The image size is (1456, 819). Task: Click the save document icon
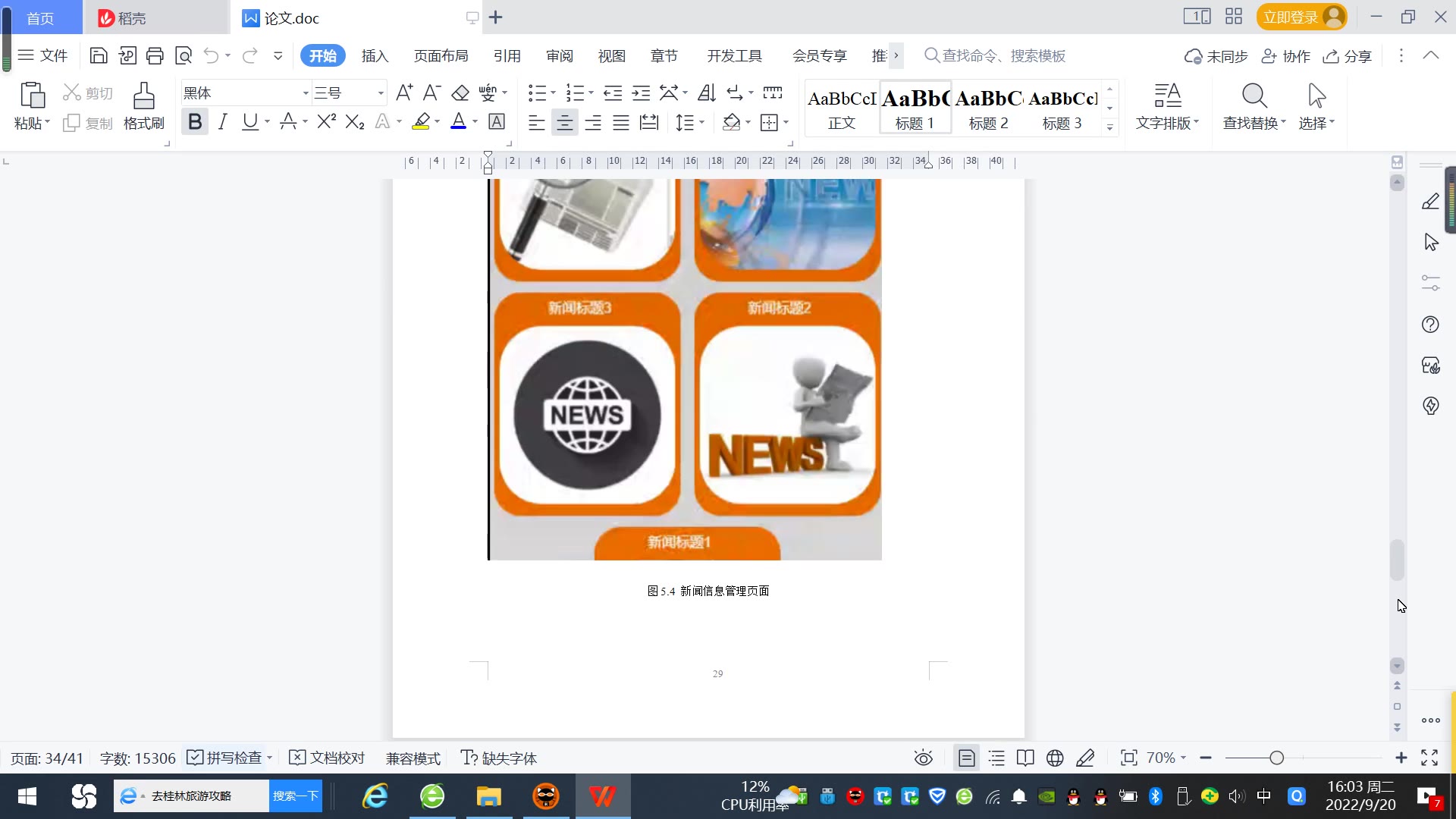click(x=98, y=55)
